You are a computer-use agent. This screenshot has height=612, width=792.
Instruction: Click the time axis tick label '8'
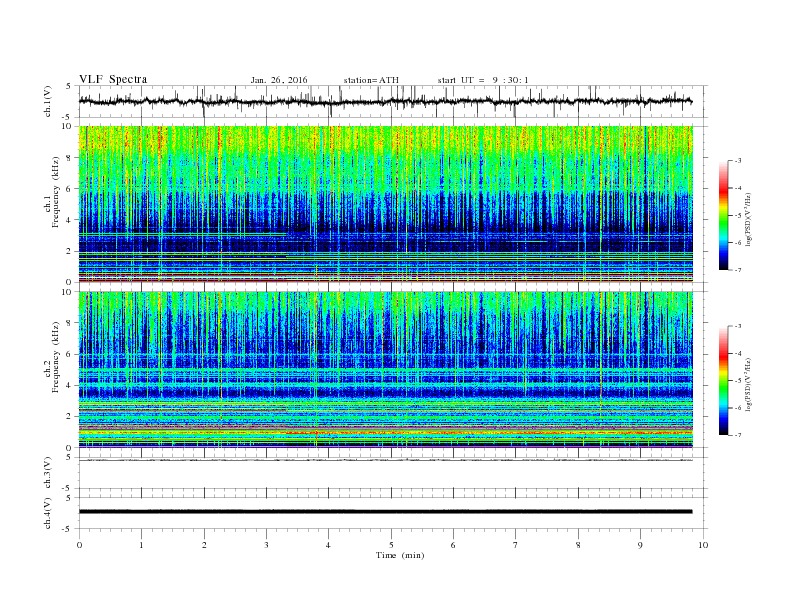(x=578, y=545)
